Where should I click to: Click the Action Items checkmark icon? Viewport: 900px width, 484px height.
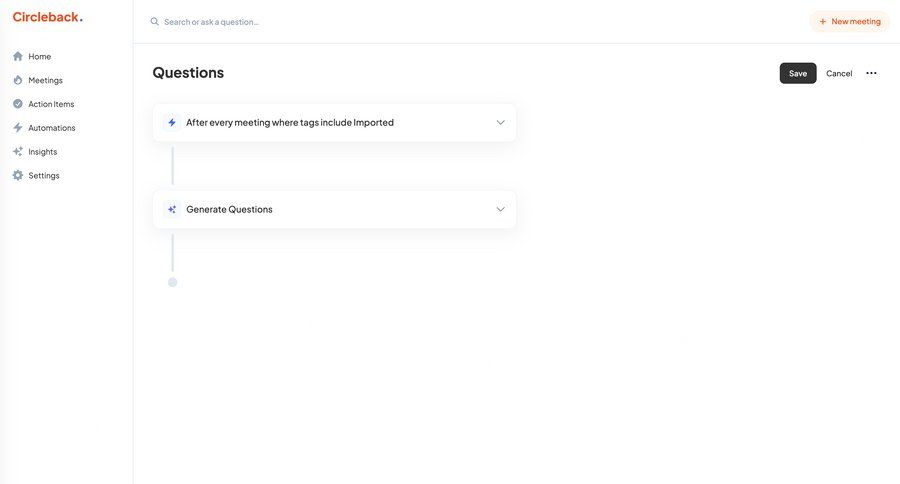coord(18,104)
